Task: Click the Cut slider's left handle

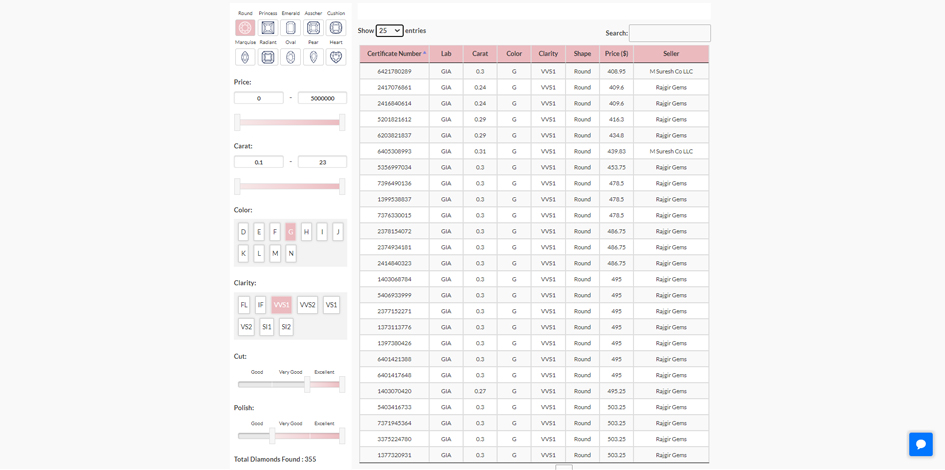Action: [307, 384]
